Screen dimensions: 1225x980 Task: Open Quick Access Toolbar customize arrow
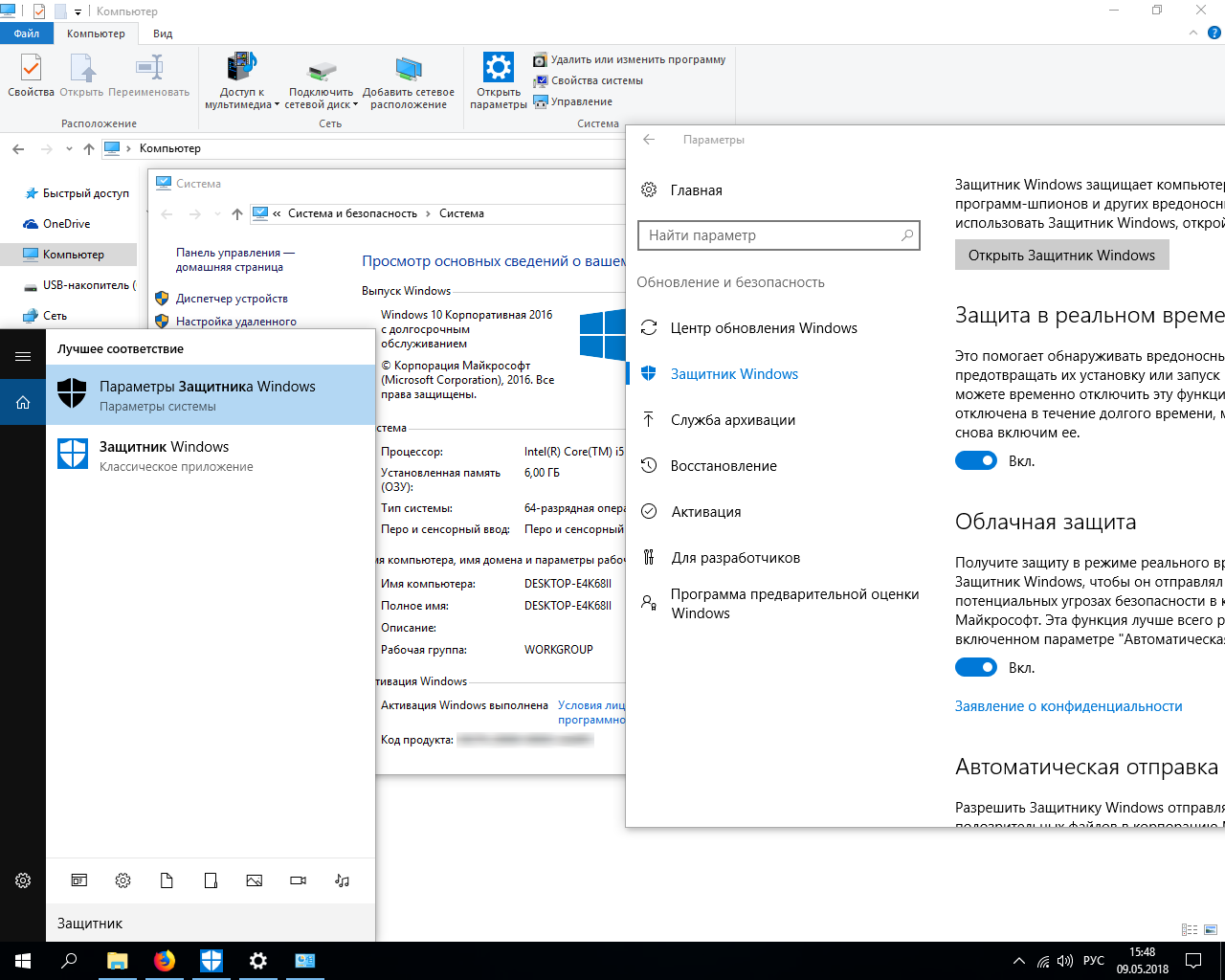pyautogui.click(x=78, y=11)
